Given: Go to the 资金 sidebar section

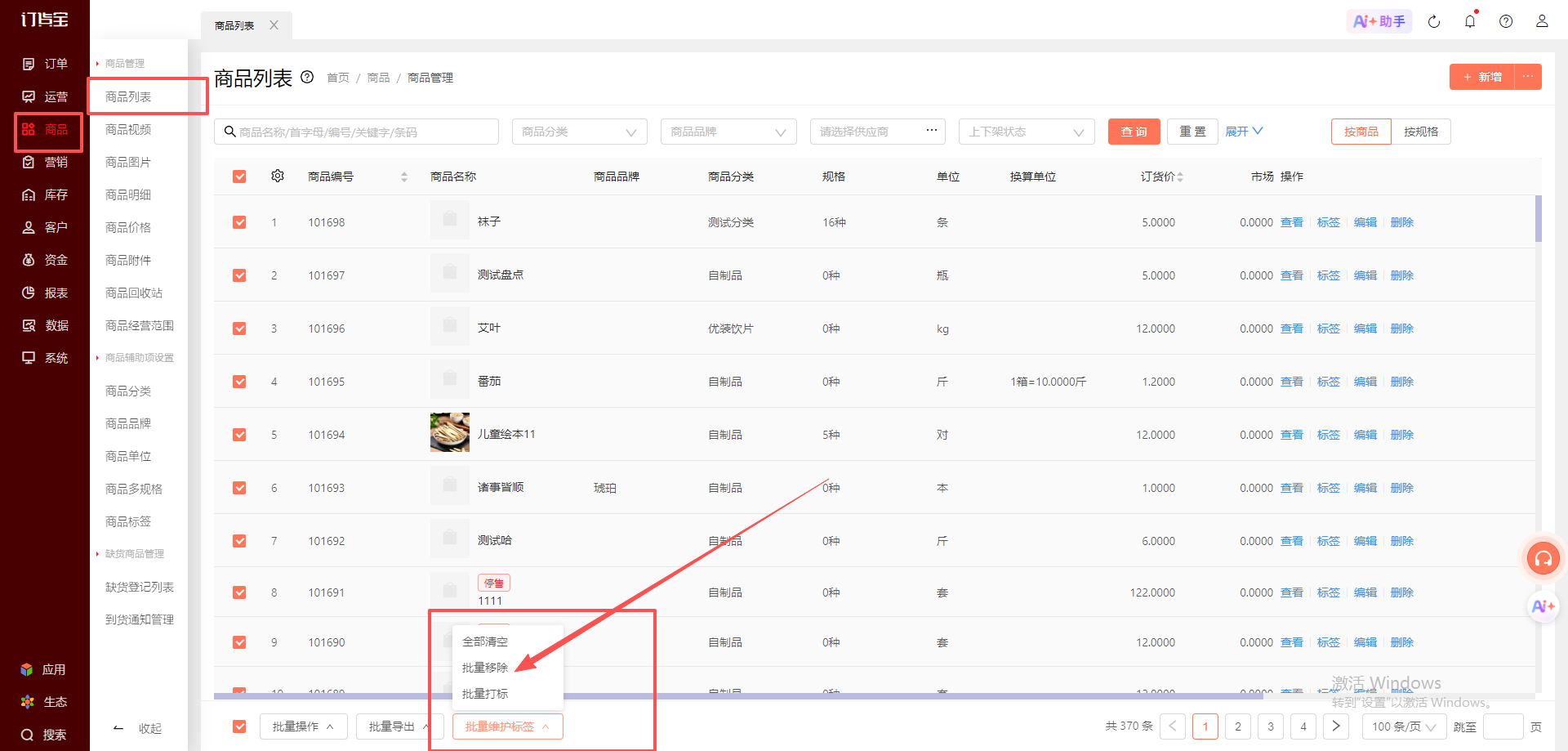Looking at the screenshot, I should coord(45,260).
